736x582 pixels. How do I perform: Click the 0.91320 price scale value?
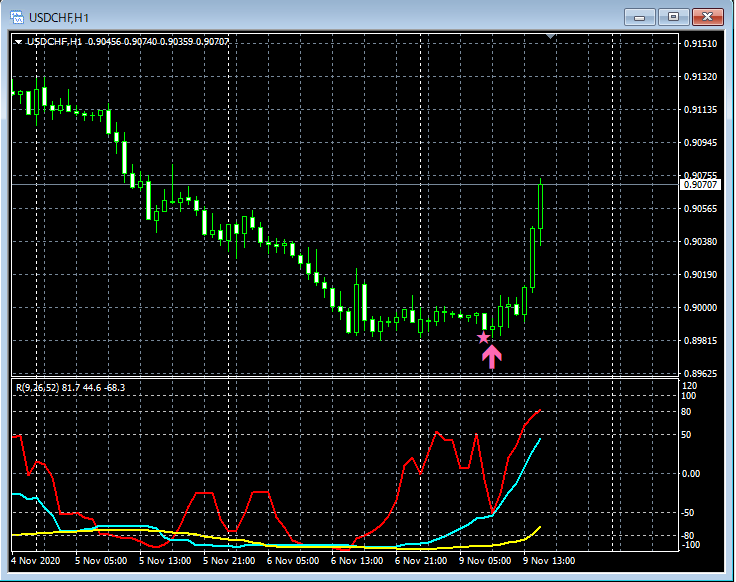tap(700, 77)
